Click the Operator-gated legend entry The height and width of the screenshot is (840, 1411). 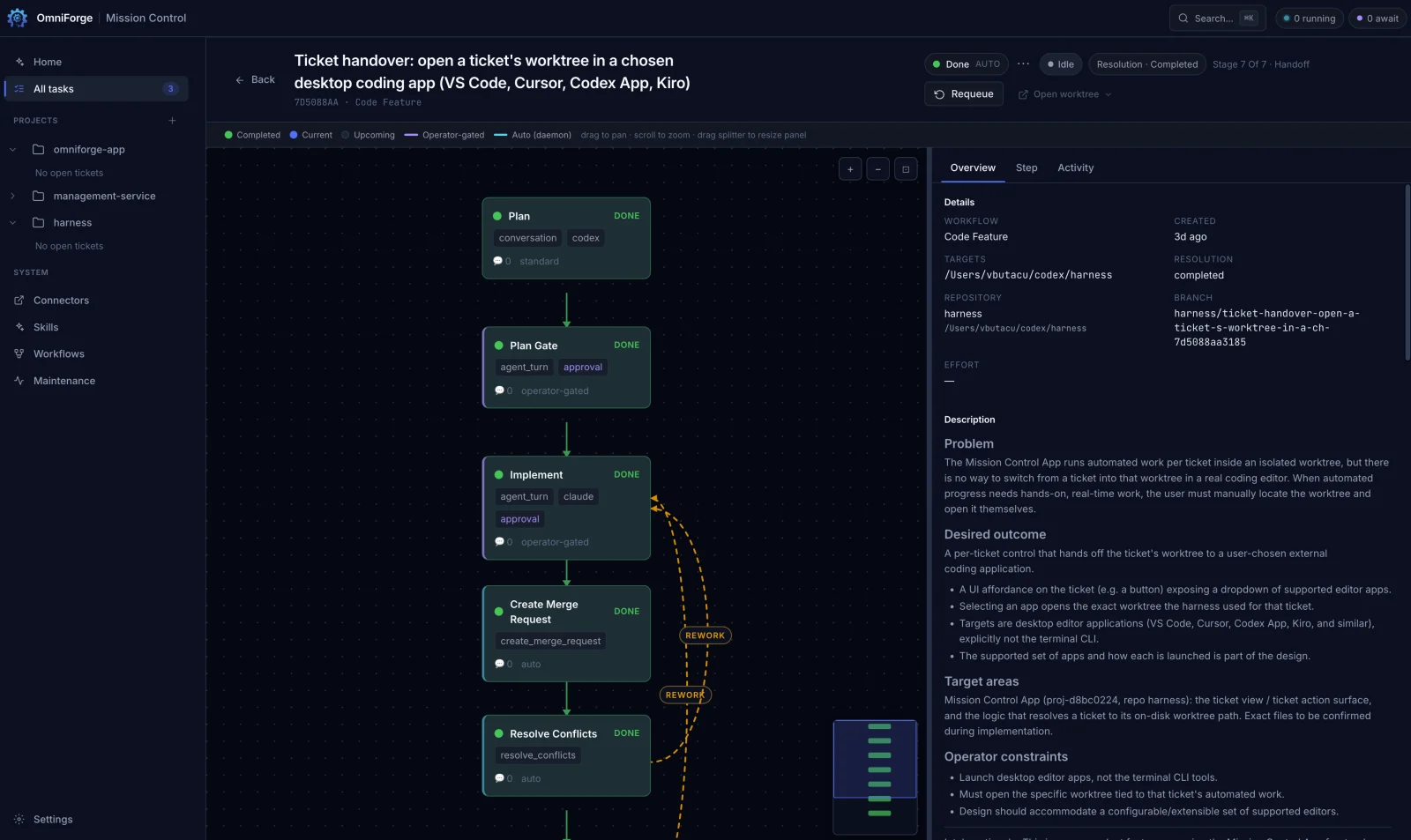pyautogui.click(x=444, y=135)
